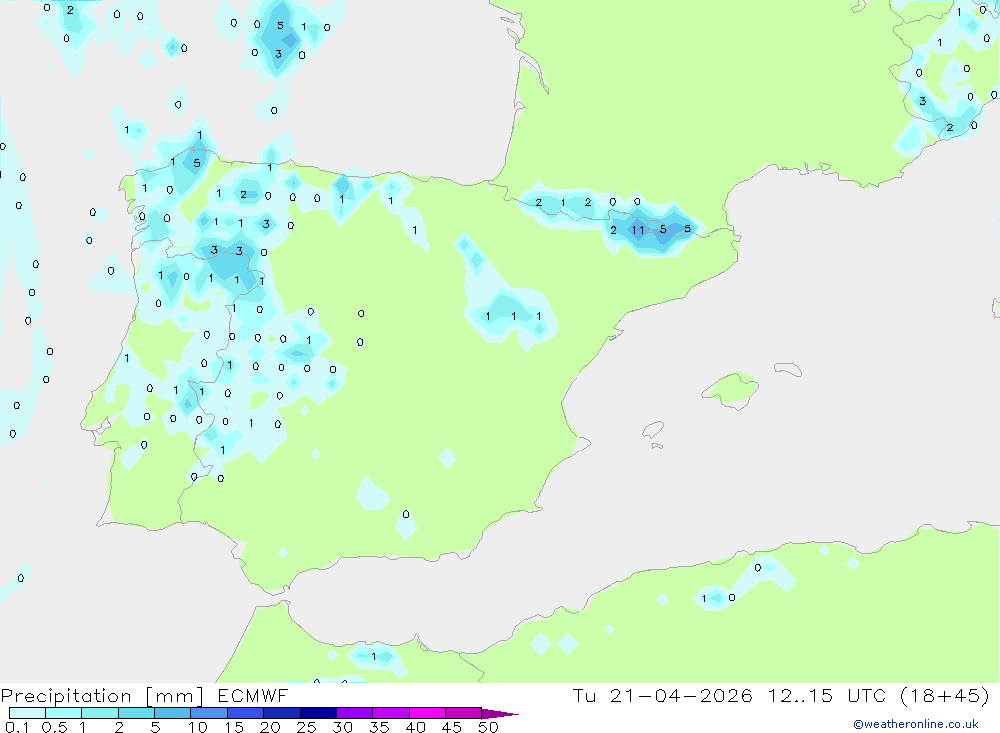
Task: Click the "40" legend scale label
Action: pos(416,727)
